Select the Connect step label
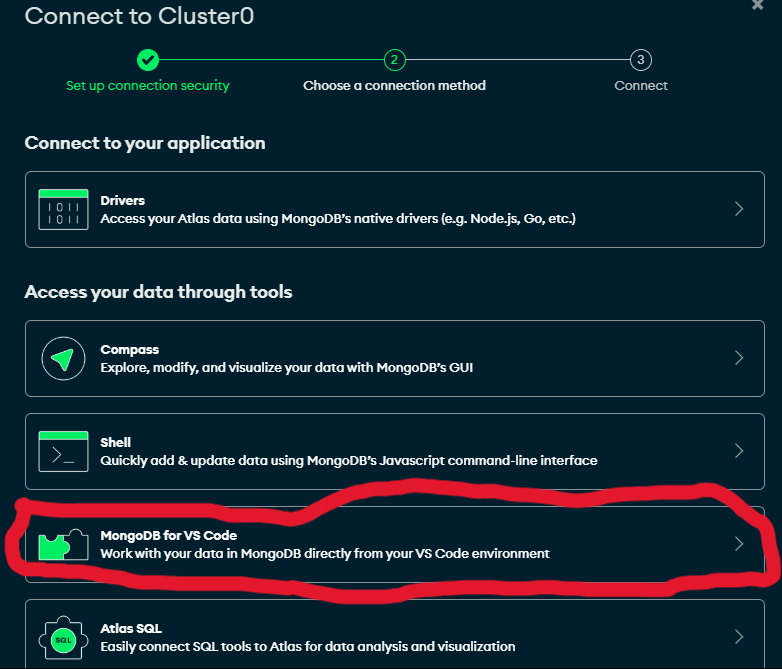The image size is (782, 669). pyautogui.click(x=641, y=85)
